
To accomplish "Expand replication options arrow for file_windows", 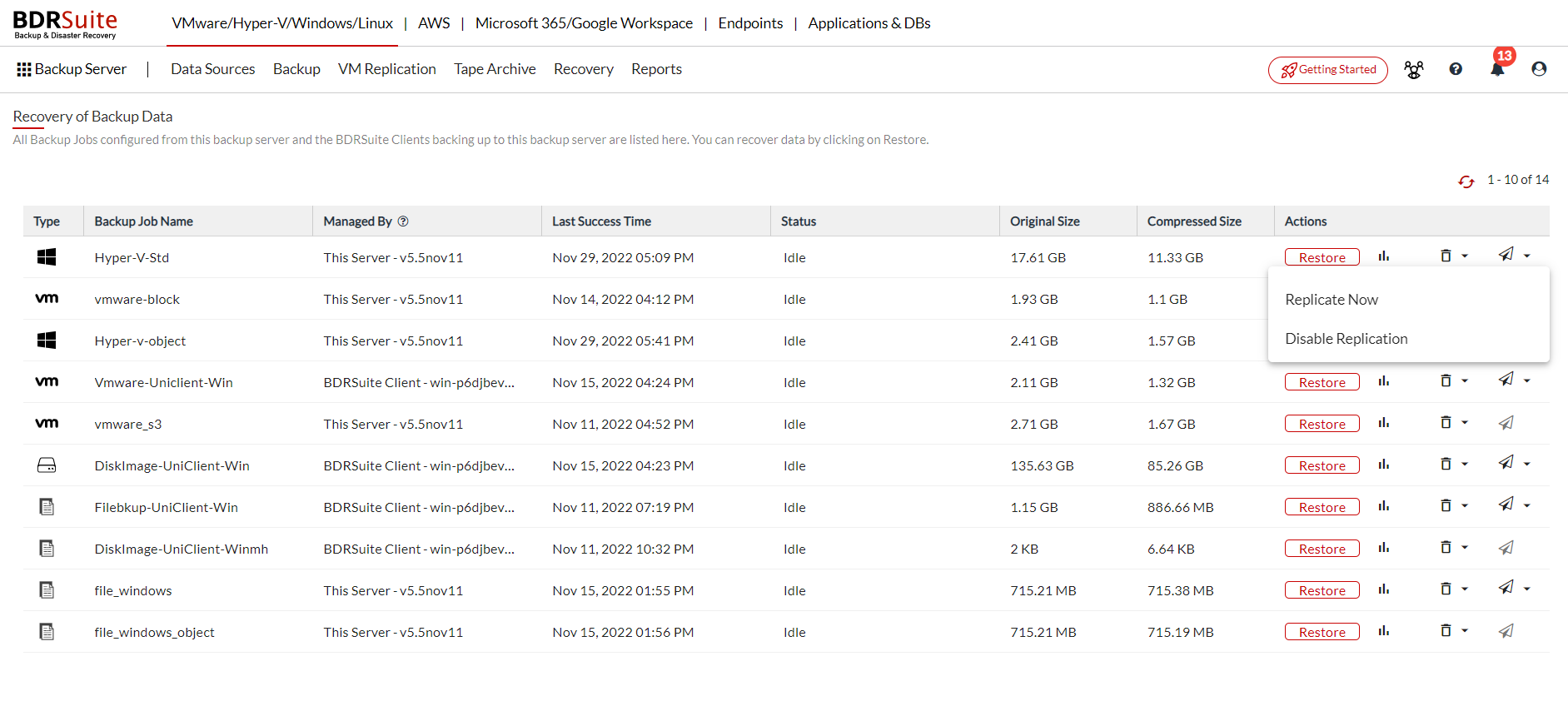I will coord(1527,589).
